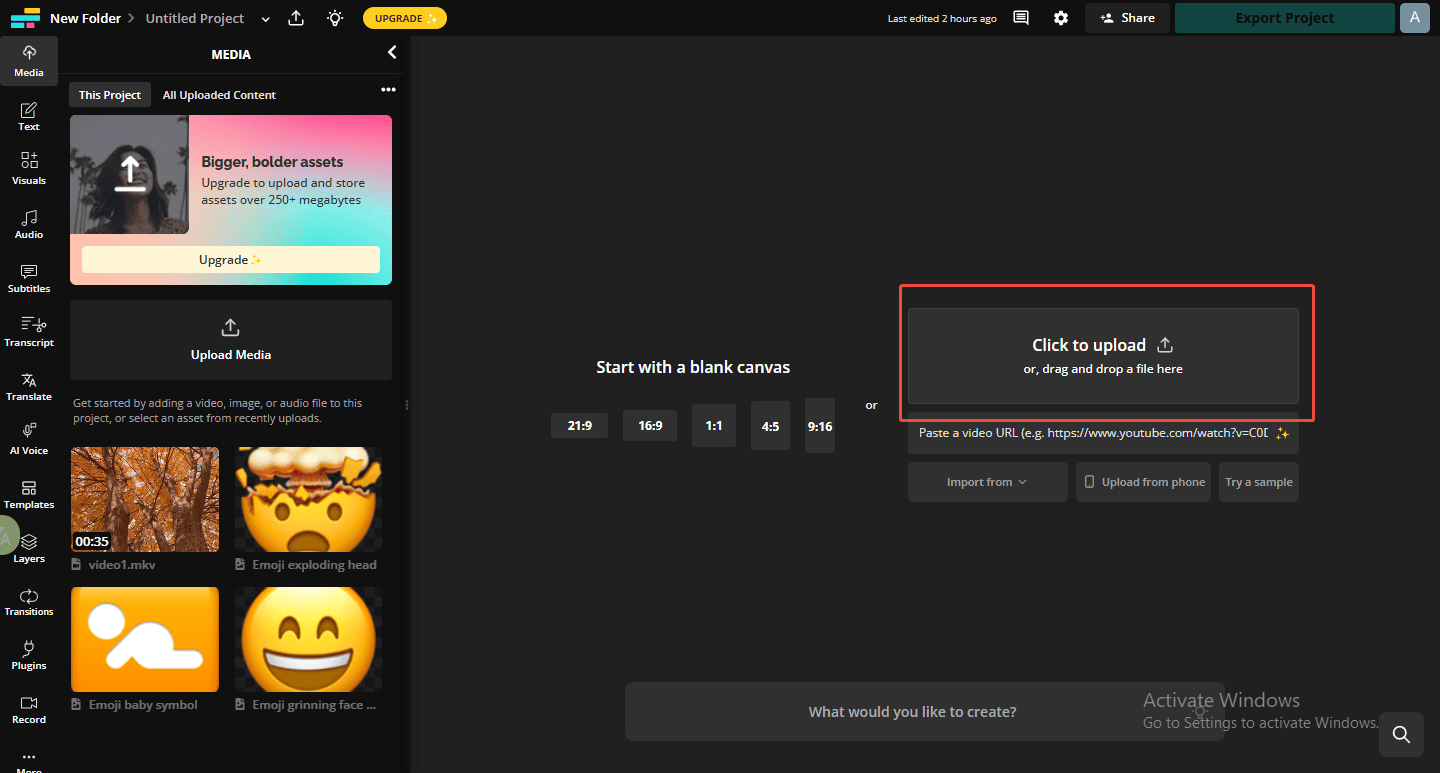Open the AI Voice panel
This screenshot has height=773, width=1440.
click(x=29, y=440)
